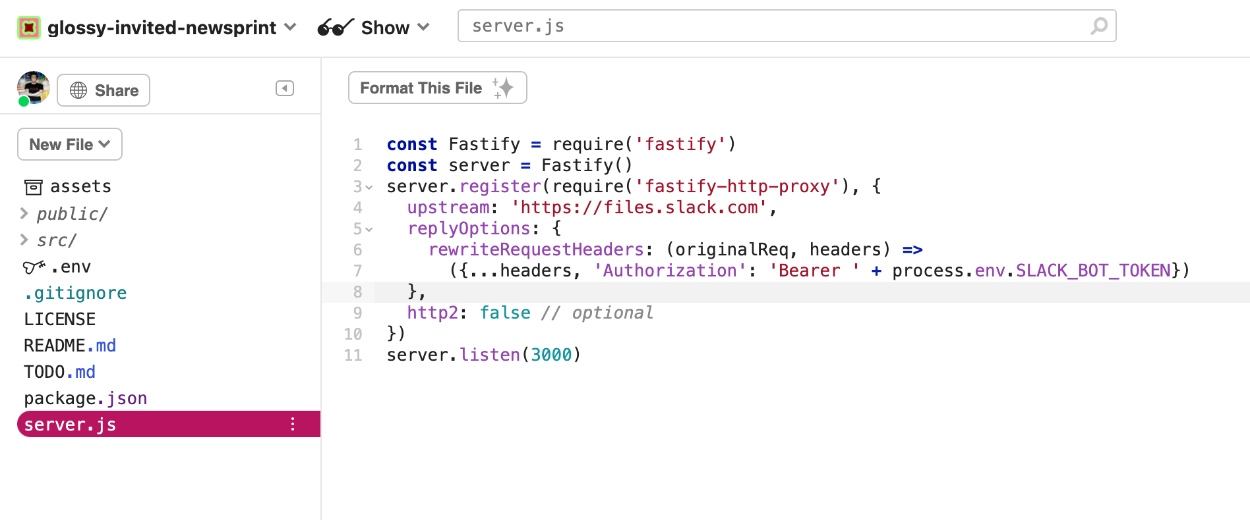Open server.js file options menu
Screen dimensions: 1250x520
coord(293,424)
